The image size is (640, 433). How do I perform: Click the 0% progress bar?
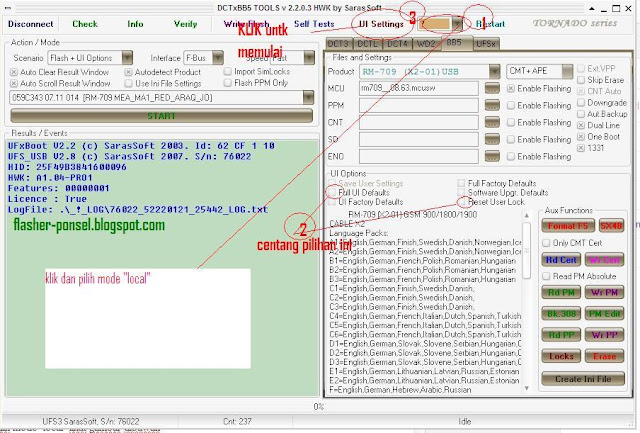pos(318,406)
